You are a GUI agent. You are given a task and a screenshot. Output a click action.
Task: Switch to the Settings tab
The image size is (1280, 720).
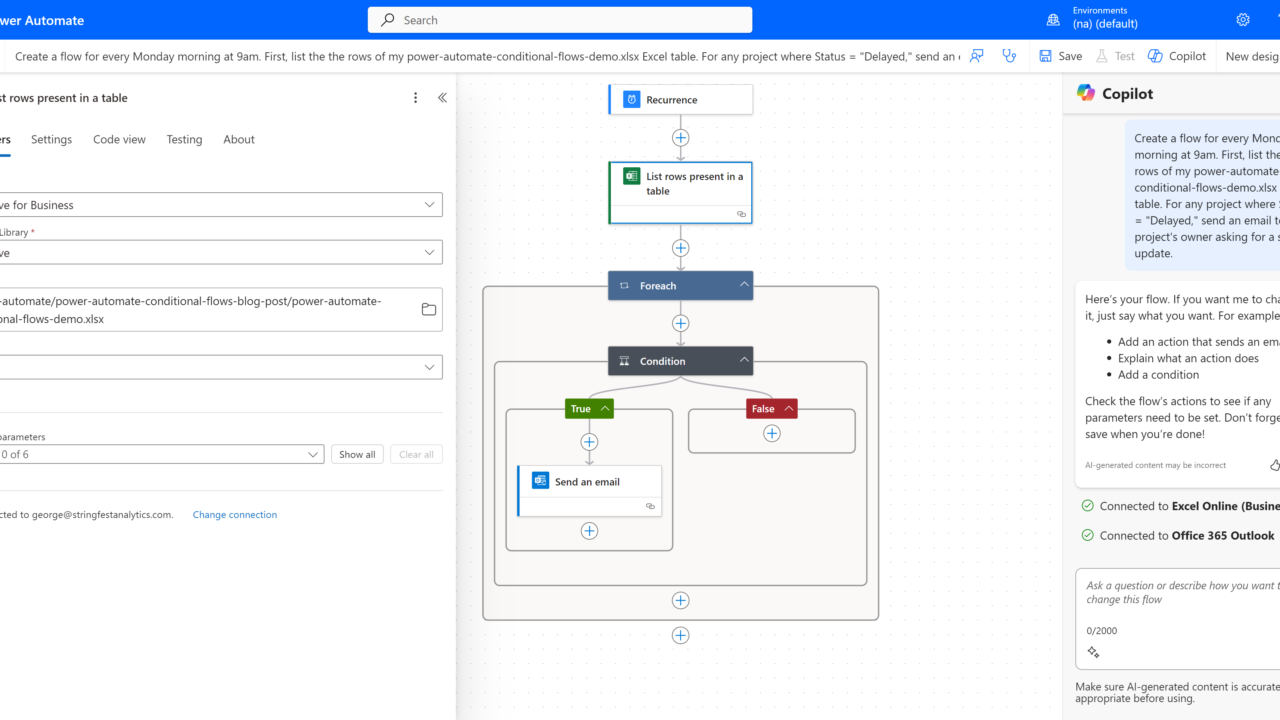pyautogui.click(x=51, y=140)
